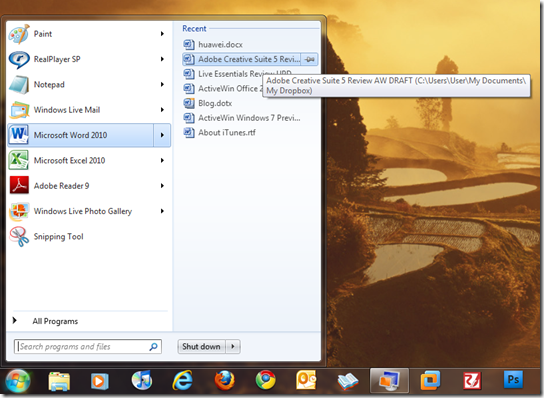Viewport: 544px width, 398px height.
Task: Expand Windows Live Mail jump list arrow
Action: click(x=162, y=110)
